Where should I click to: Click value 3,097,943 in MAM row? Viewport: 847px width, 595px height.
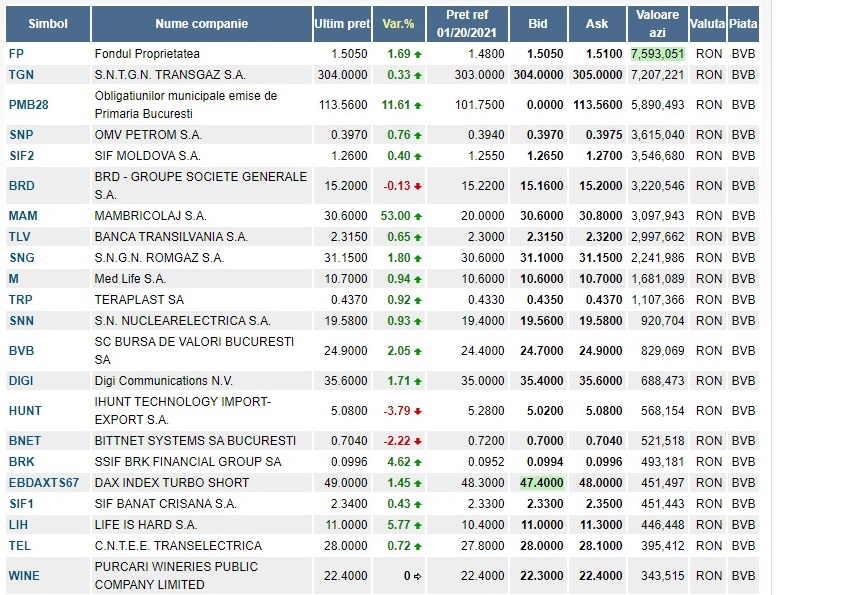click(x=657, y=216)
